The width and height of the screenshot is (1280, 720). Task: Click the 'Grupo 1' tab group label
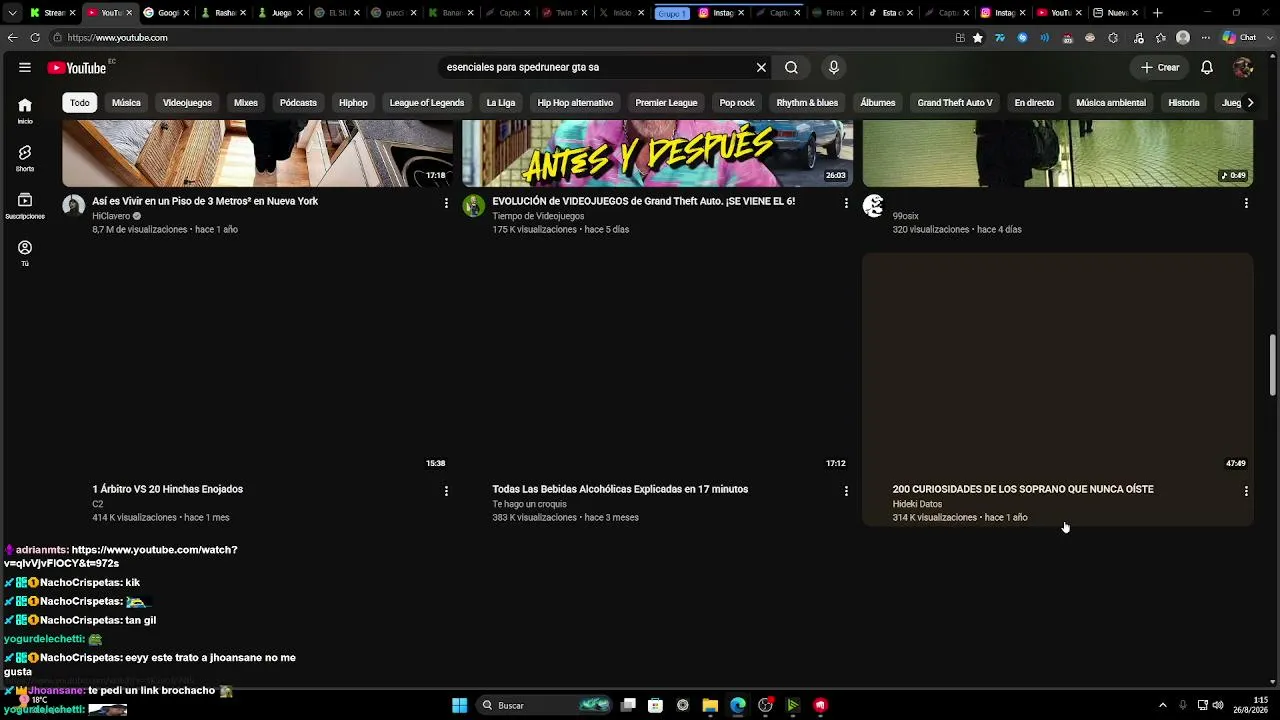click(672, 13)
